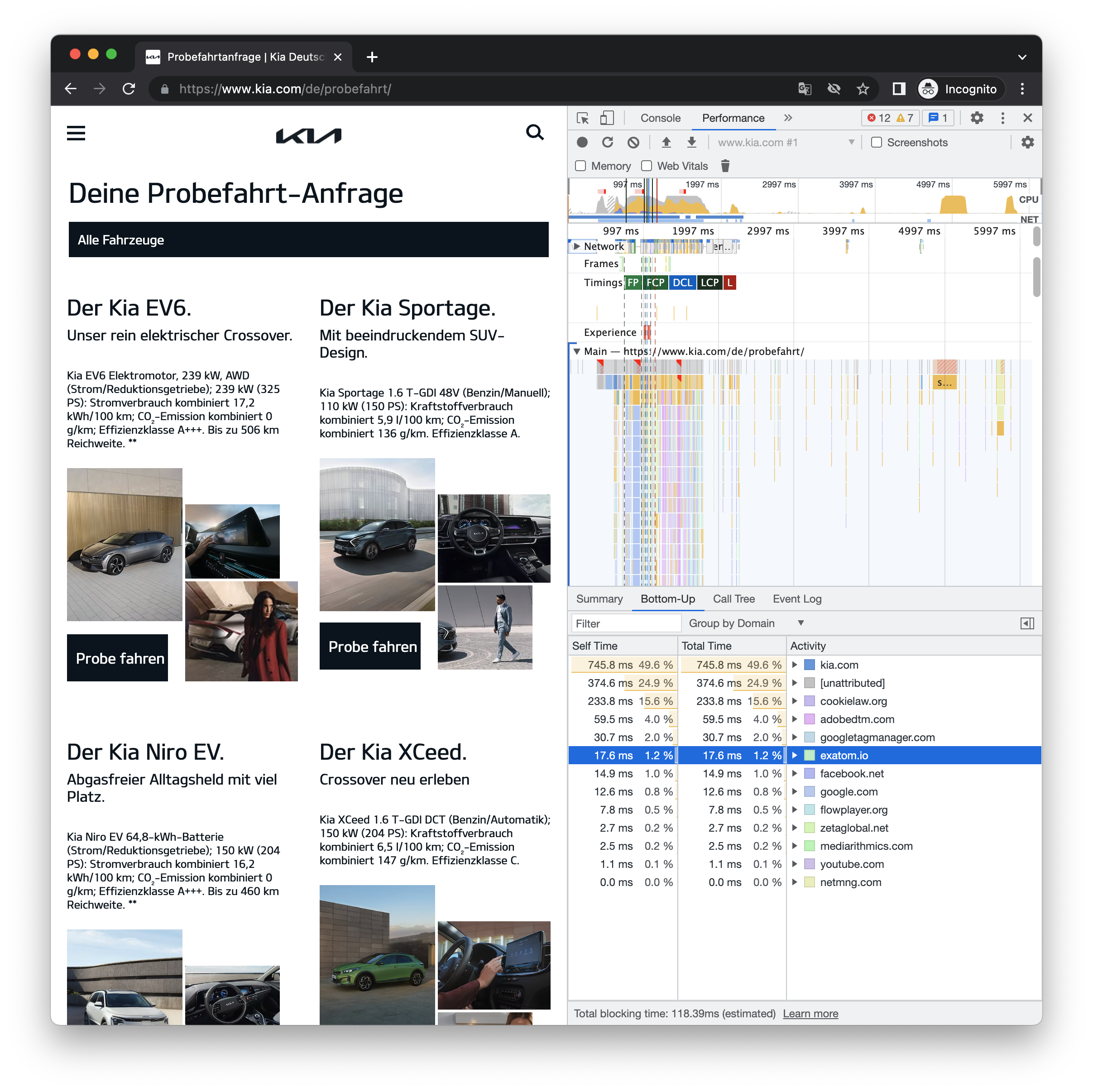The image size is (1093, 1092).
Task: Collapse the Main thread track
Action: pyautogui.click(x=576, y=351)
